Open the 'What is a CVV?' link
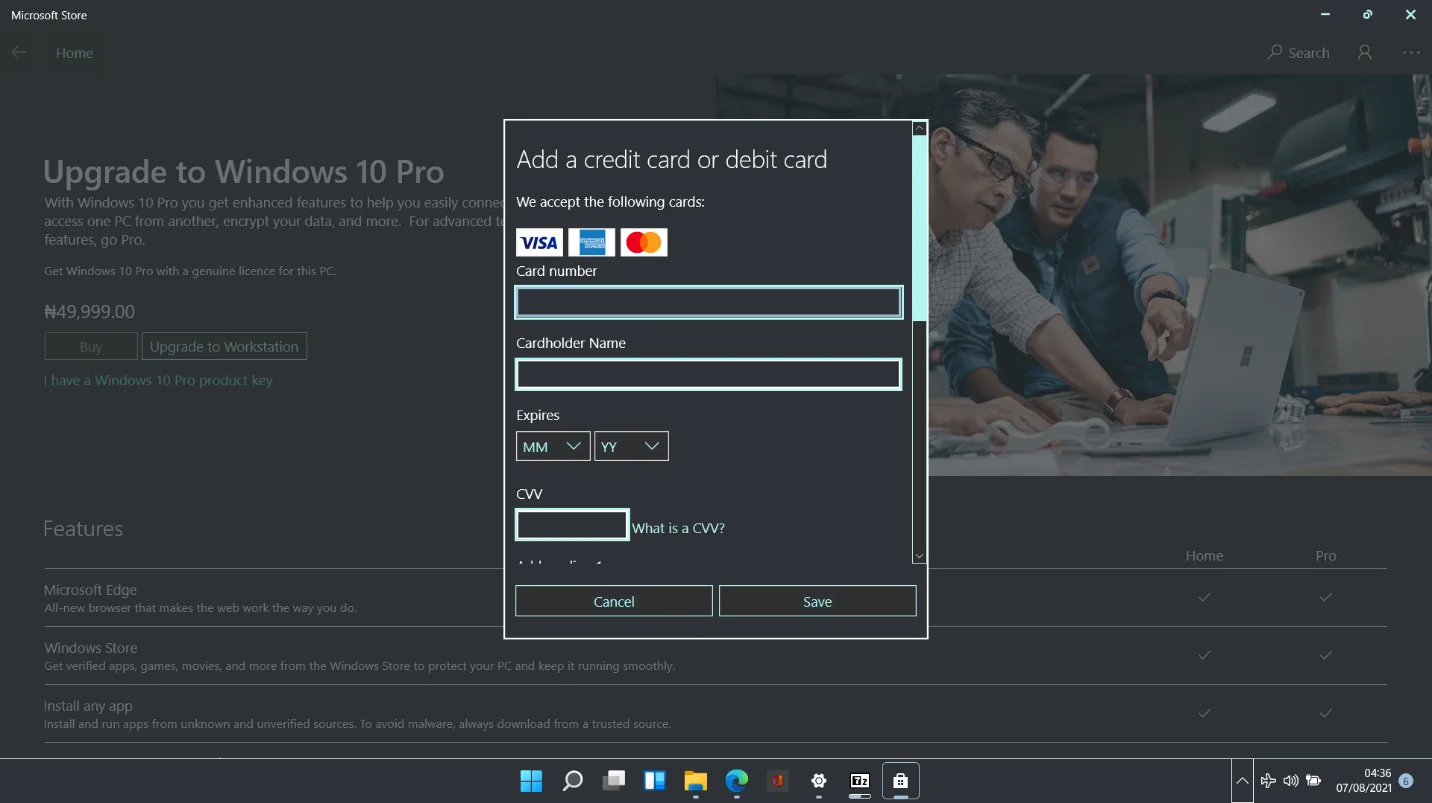Screen dimensions: 1432x803 [678, 528]
